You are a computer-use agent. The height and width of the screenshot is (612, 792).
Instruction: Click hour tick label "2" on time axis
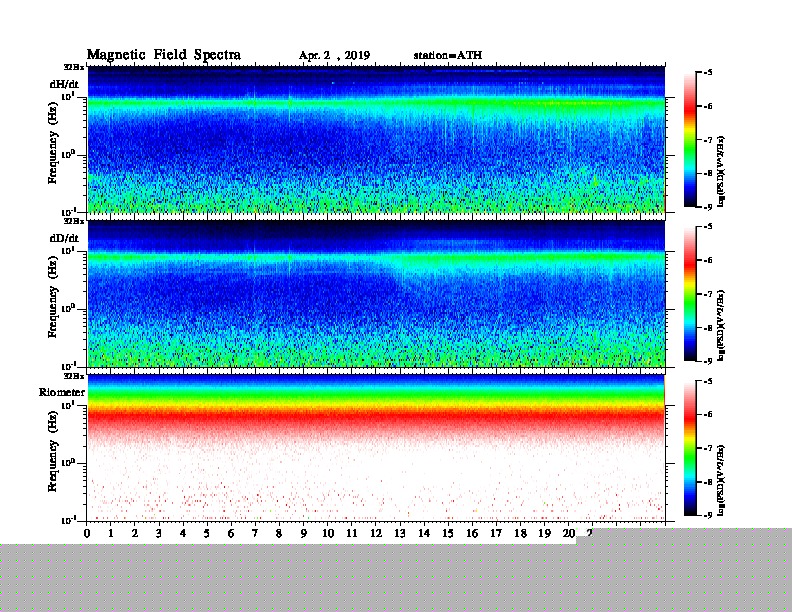[135, 533]
